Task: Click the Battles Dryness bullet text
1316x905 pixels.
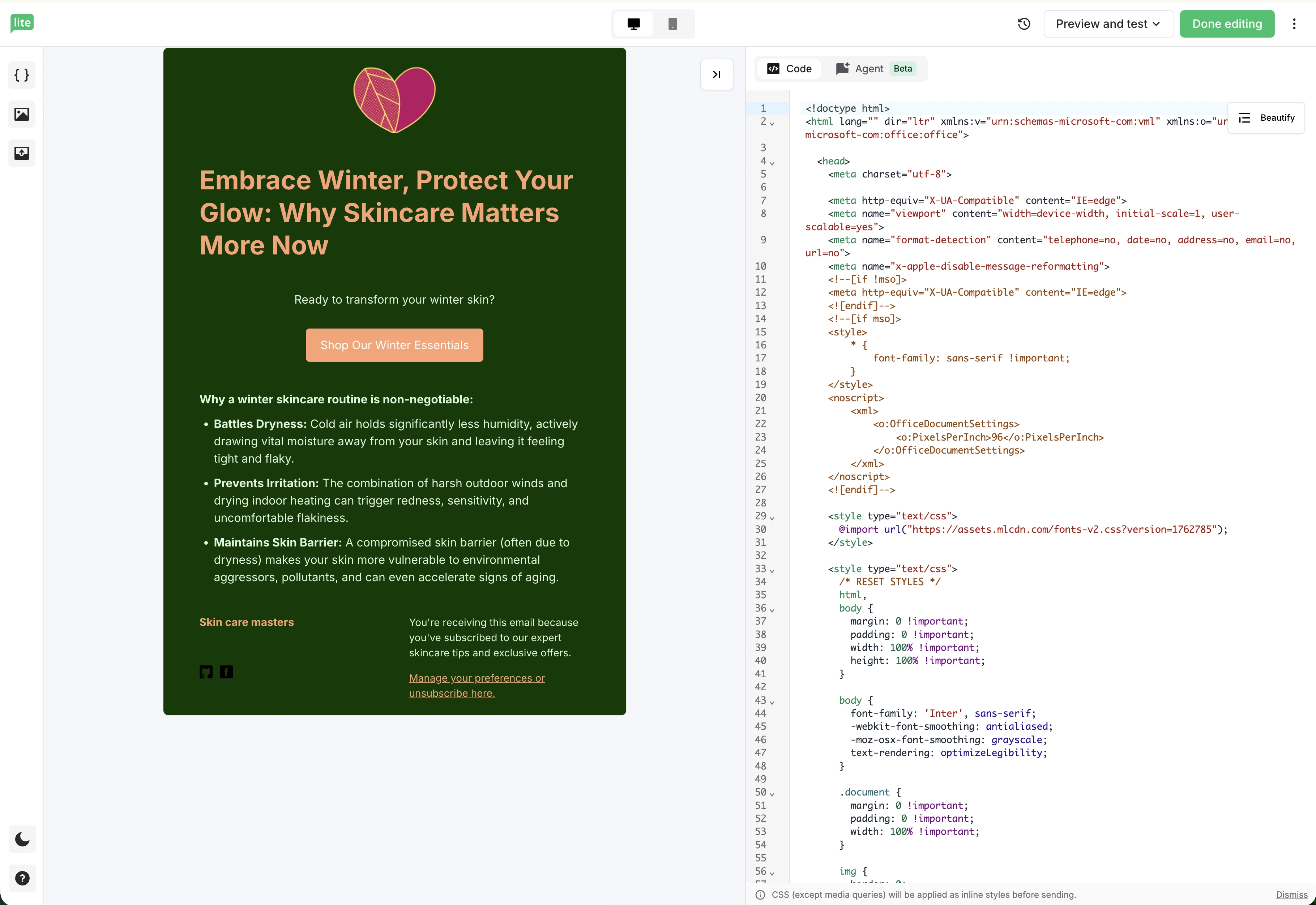Action: pyautogui.click(x=396, y=441)
